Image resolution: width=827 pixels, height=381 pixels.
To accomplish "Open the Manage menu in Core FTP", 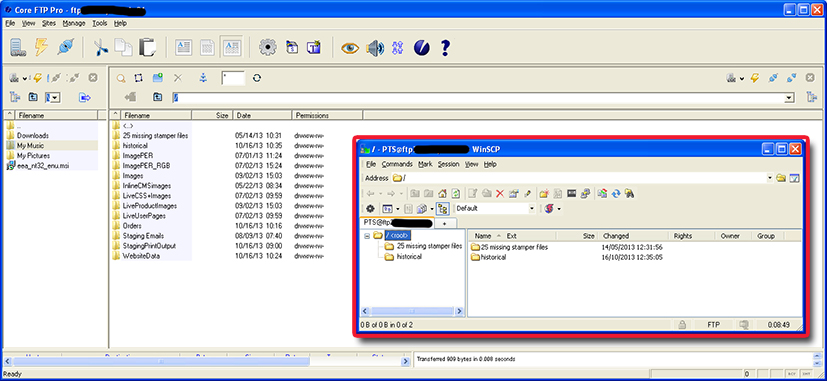I will click(74, 23).
